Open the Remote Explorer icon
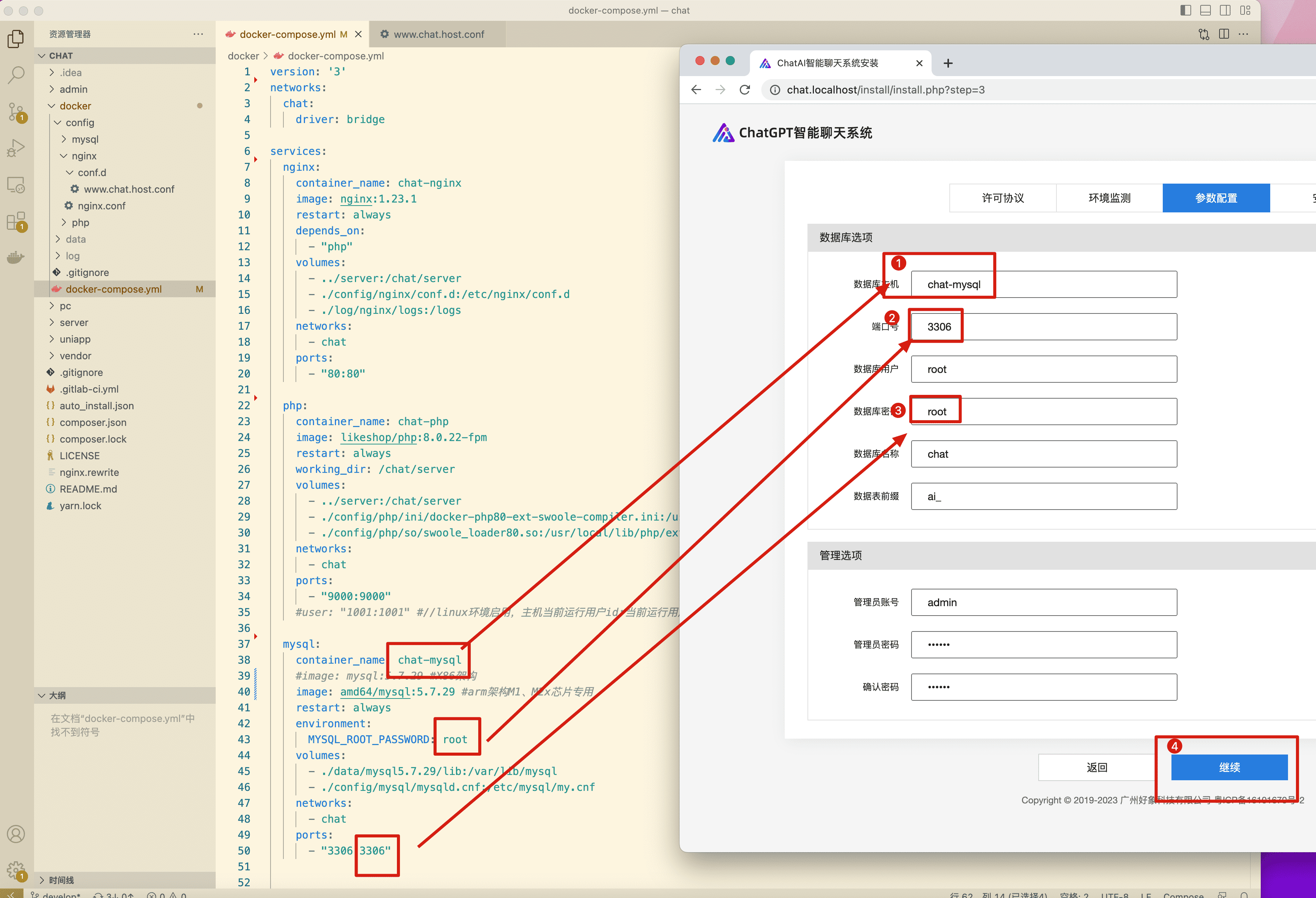1316x898 pixels. click(16, 185)
